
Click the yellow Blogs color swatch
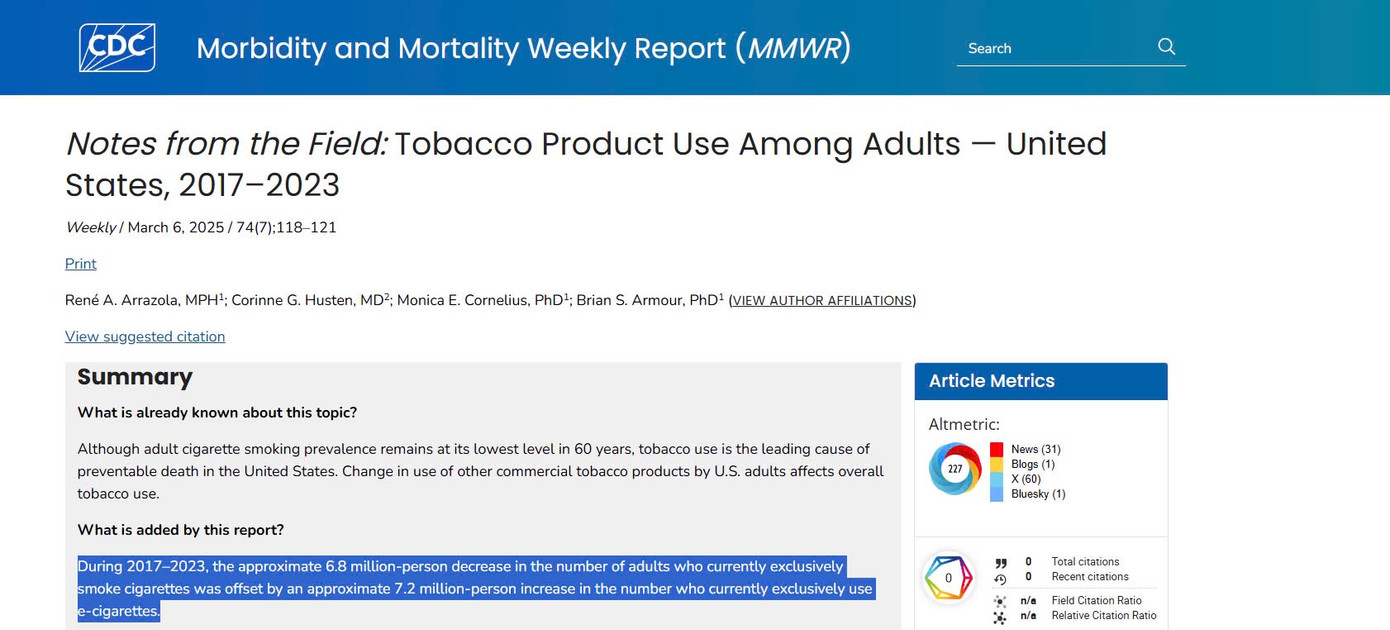tap(996, 465)
